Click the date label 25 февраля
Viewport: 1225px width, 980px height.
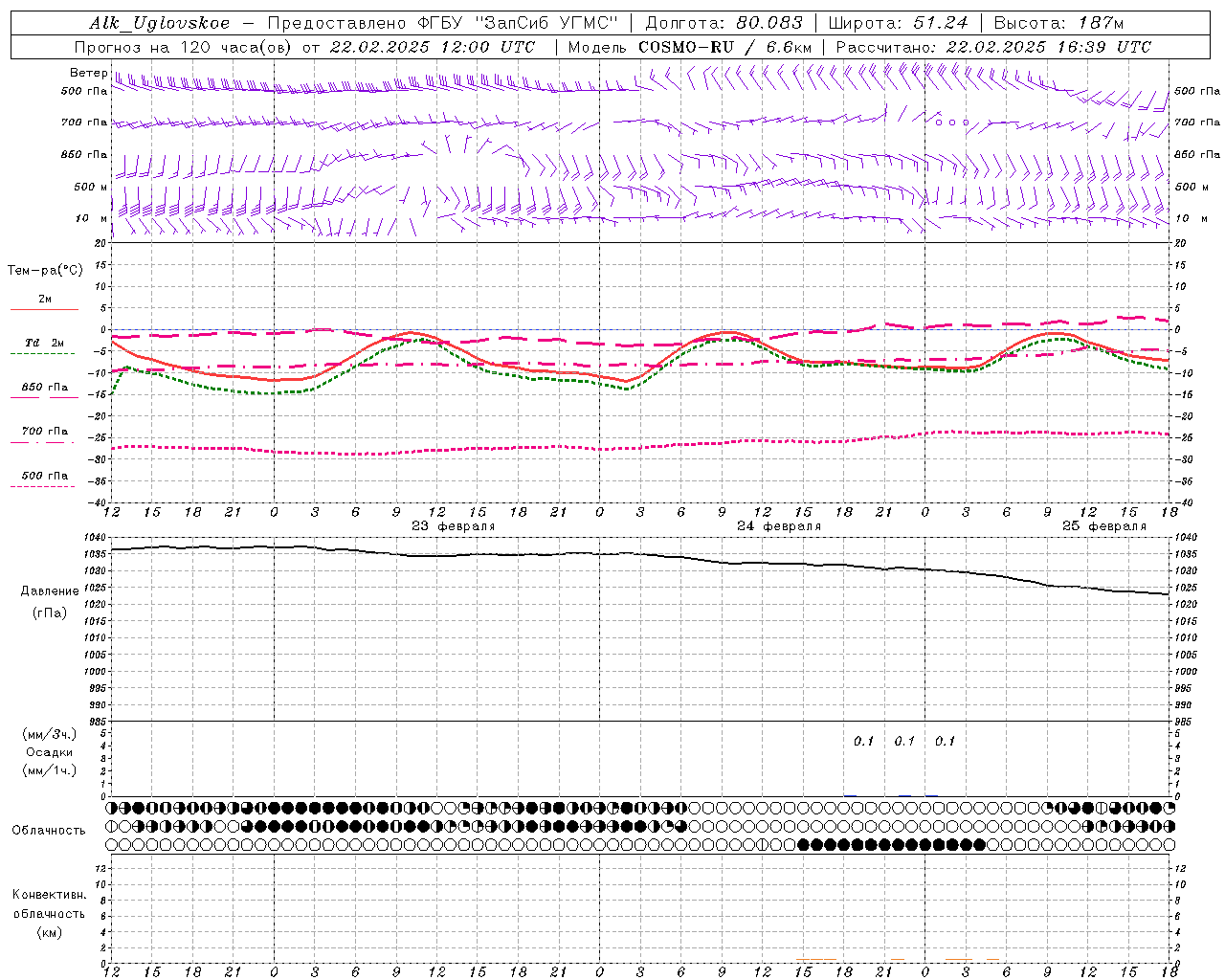(1104, 526)
